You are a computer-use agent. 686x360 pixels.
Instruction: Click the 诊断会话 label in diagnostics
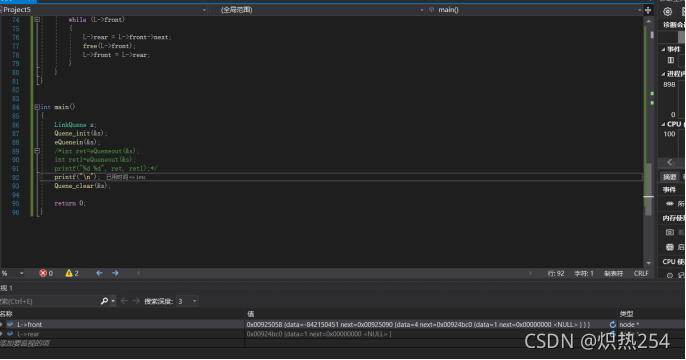tap(674, 25)
